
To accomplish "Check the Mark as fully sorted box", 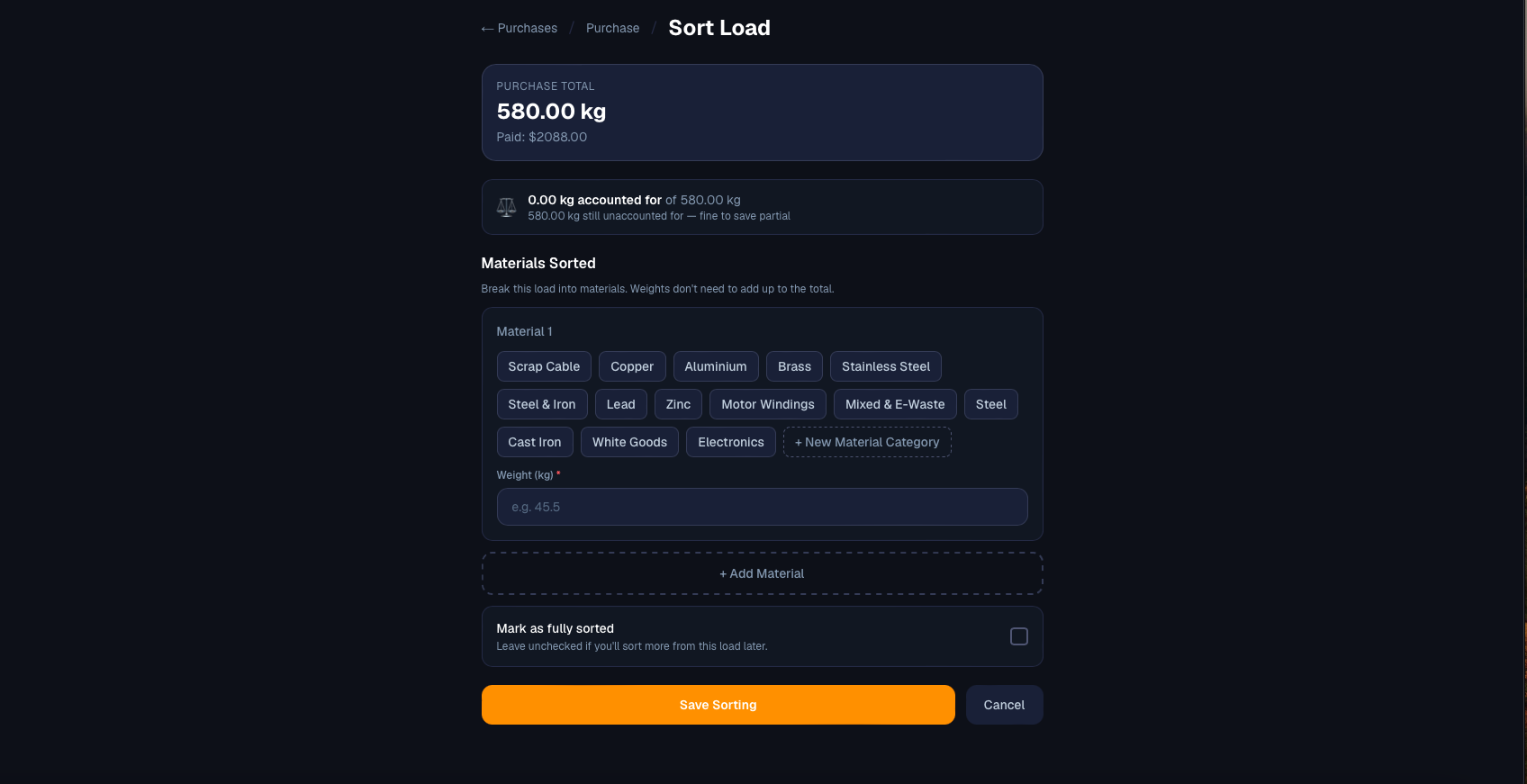I will (1018, 636).
